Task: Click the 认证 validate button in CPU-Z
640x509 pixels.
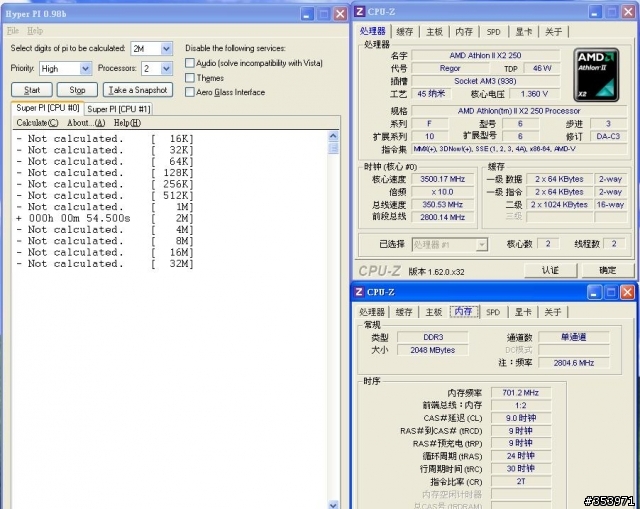Action: [x=550, y=270]
